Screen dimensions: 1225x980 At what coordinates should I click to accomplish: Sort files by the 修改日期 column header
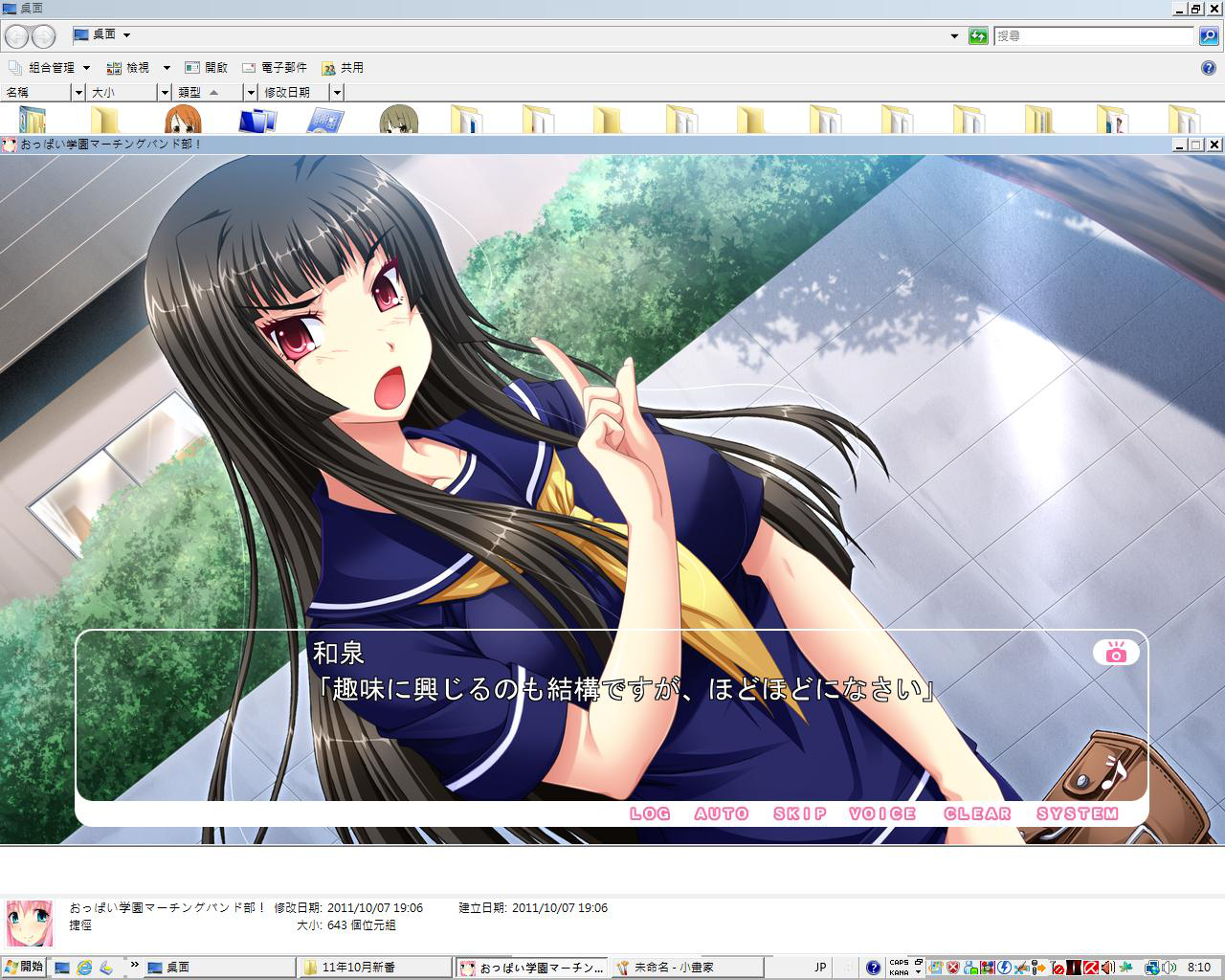[x=295, y=92]
